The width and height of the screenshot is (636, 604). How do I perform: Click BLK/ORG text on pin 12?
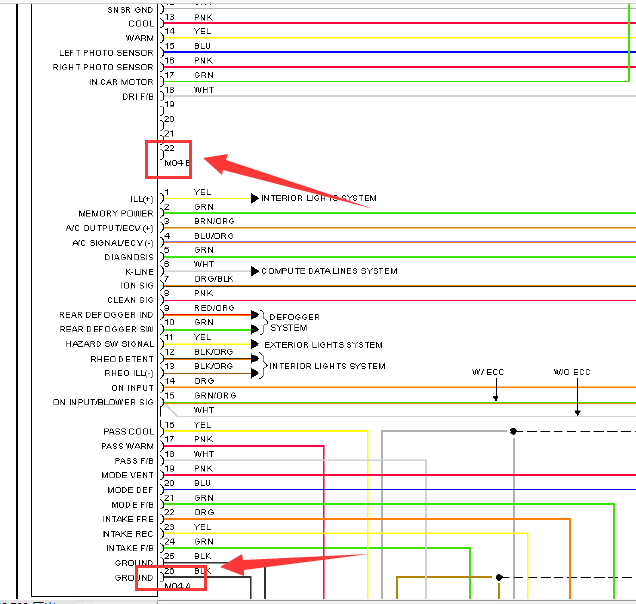click(x=213, y=352)
